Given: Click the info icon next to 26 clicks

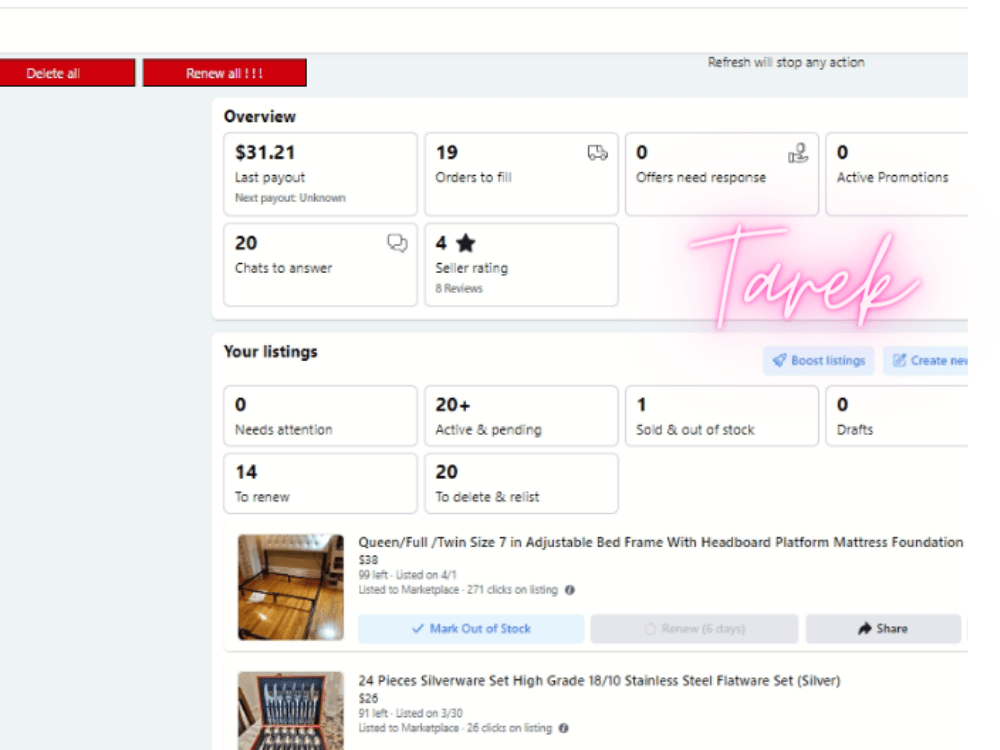Looking at the screenshot, I should click(x=564, y=728).
